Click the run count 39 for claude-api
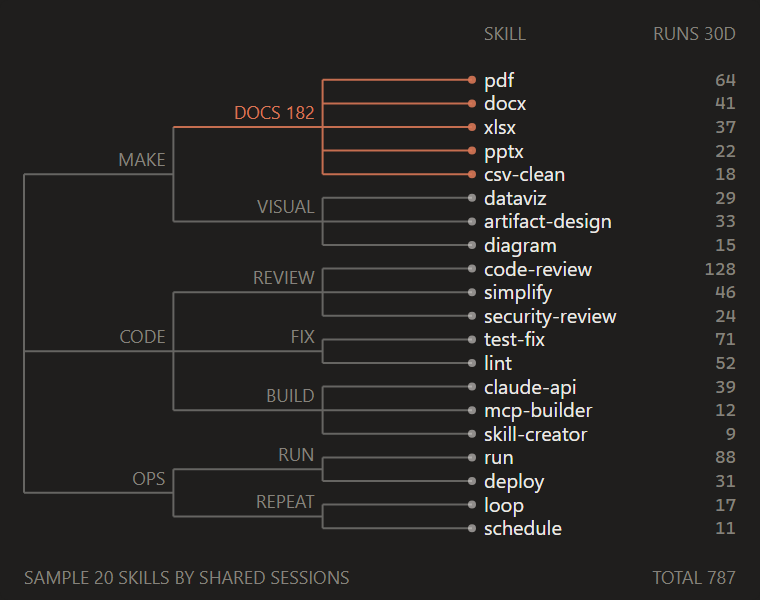This screenshot has width=760, height=600. pyautogui.click(x=726, y=387)
